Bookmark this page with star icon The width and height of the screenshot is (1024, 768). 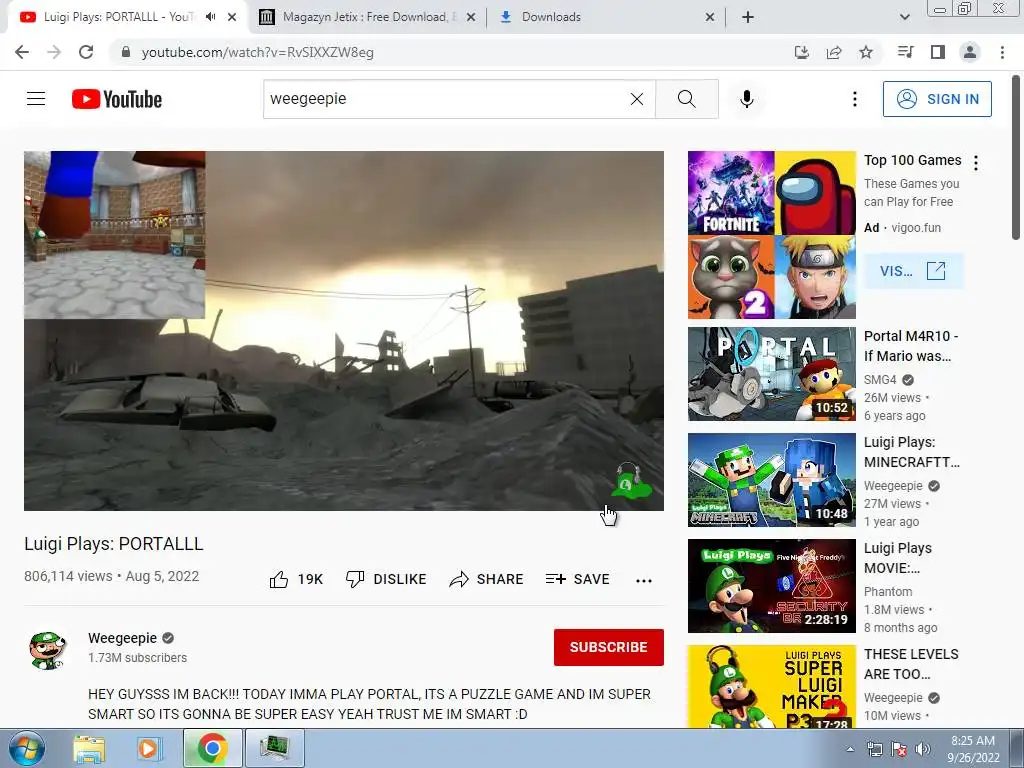[866, 52]
